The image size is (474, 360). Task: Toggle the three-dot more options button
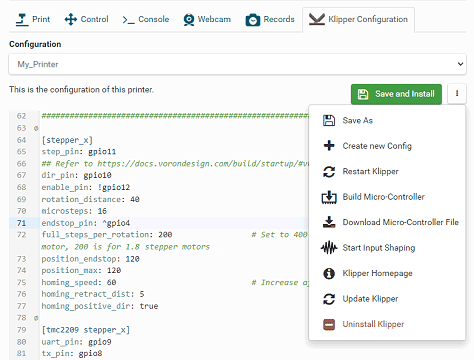[457, 94]
